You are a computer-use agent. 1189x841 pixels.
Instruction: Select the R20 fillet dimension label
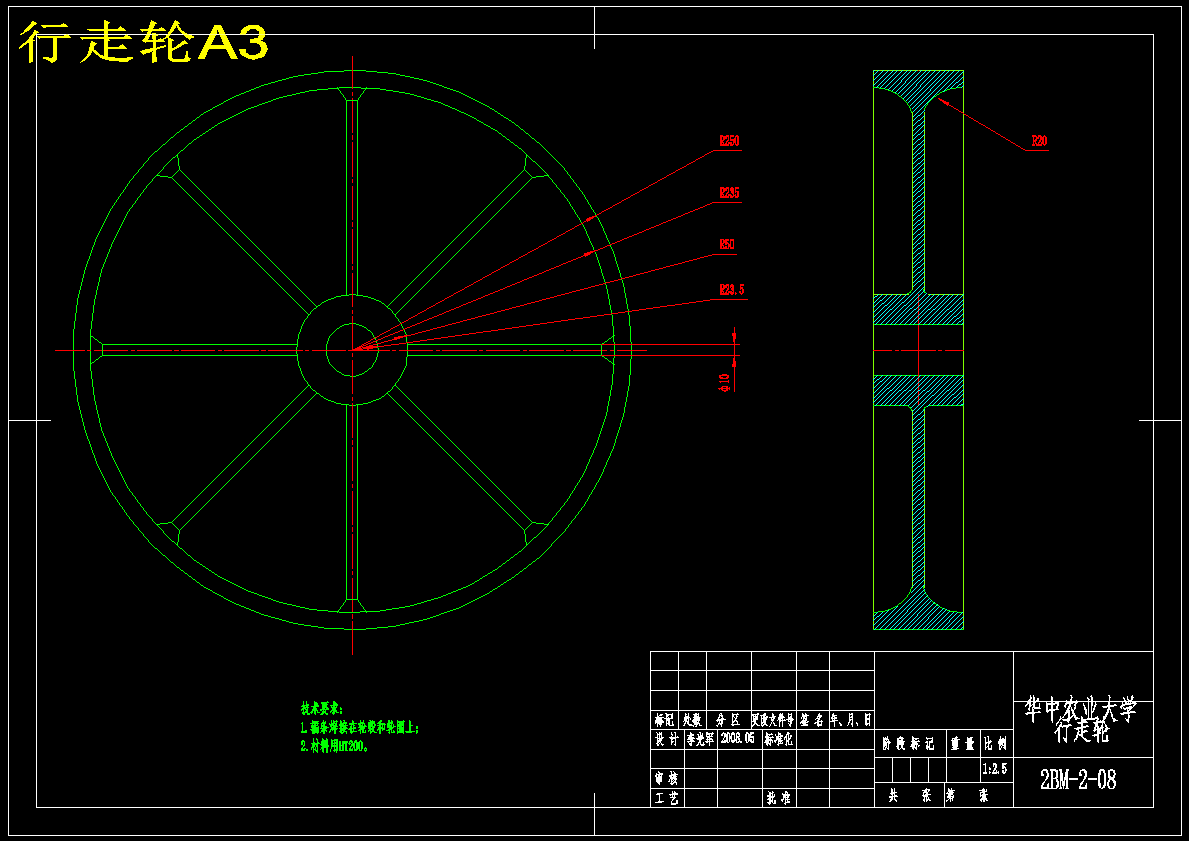tap(1039, 141)
